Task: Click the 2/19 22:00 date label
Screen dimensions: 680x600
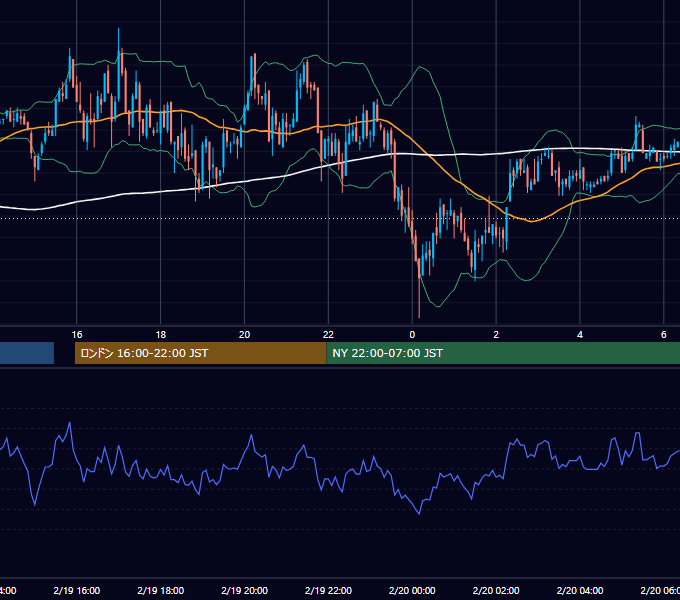Action: (328, 590)
